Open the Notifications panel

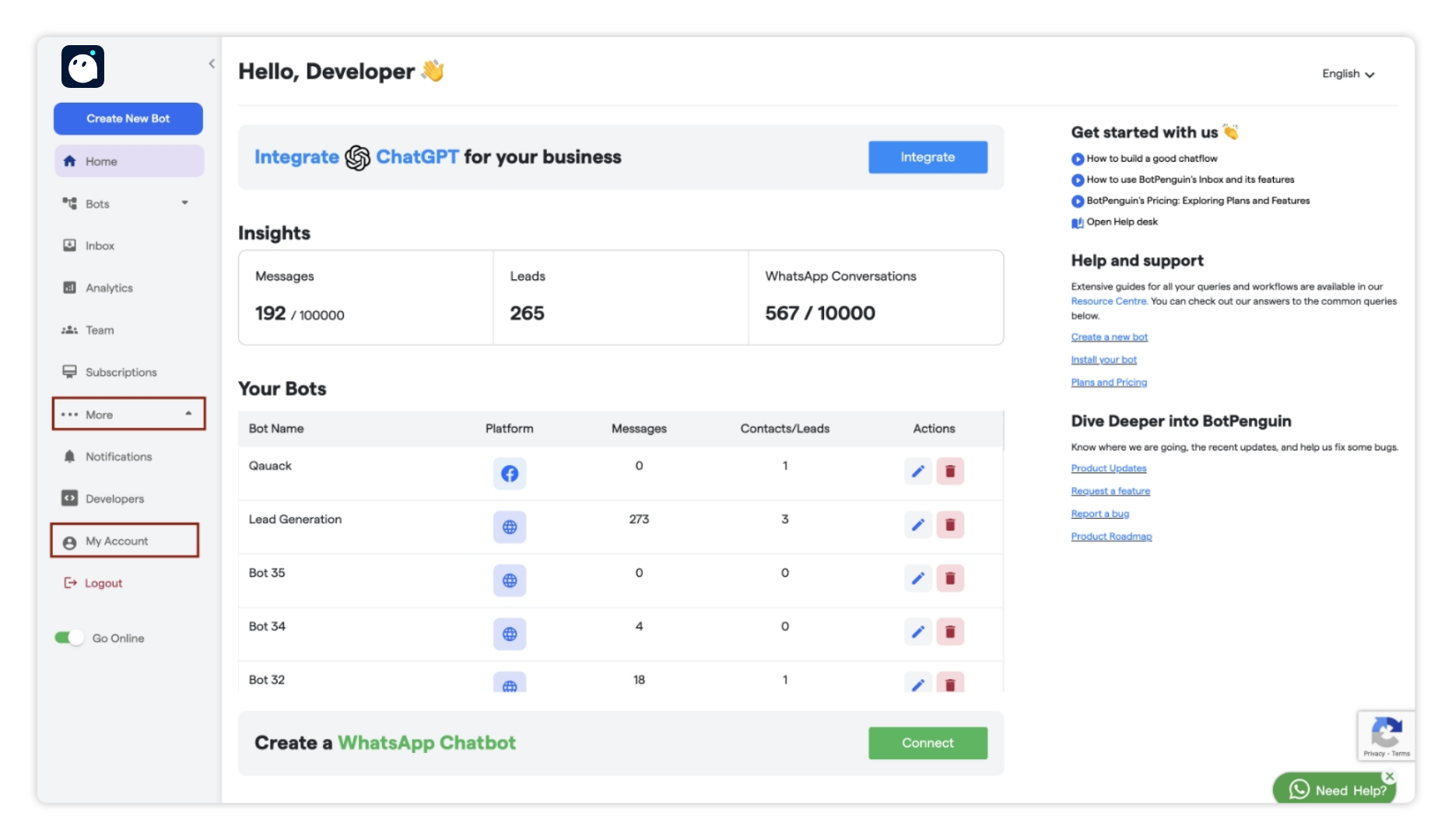(118, 457)
